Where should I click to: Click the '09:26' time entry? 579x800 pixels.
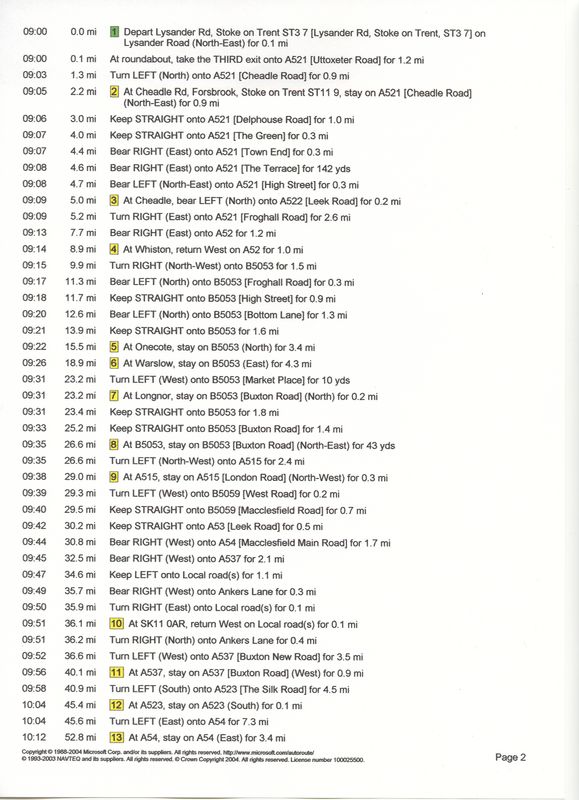pos(34,363)
